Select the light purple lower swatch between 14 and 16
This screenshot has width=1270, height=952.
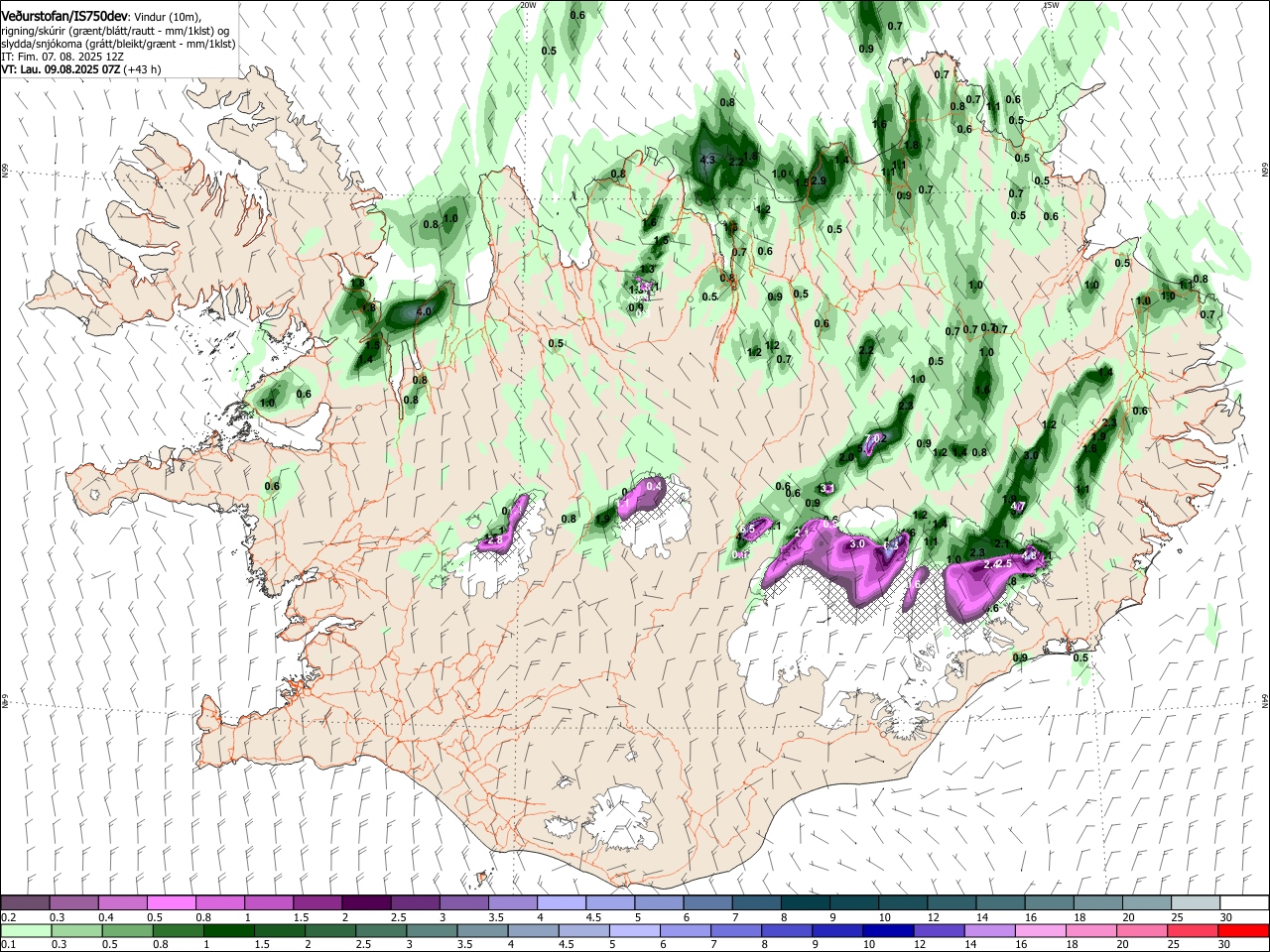(990, 930)
